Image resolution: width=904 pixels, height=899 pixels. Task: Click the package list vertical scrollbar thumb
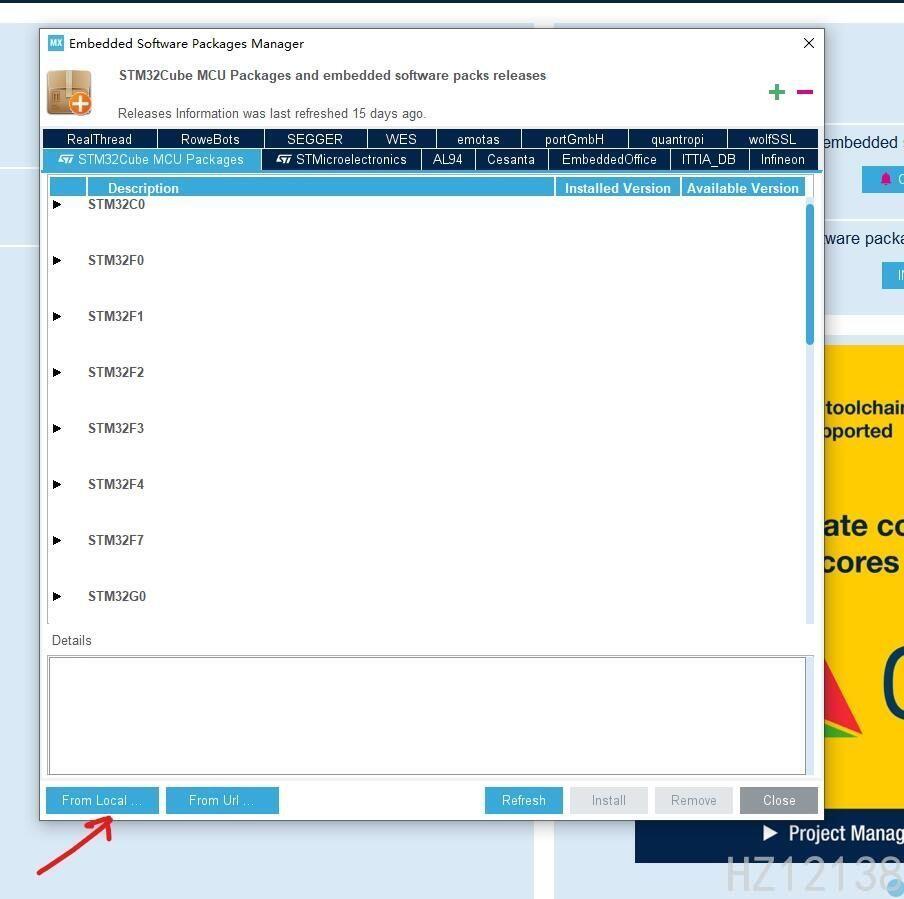pyautogui.click(x=809, y=274)
